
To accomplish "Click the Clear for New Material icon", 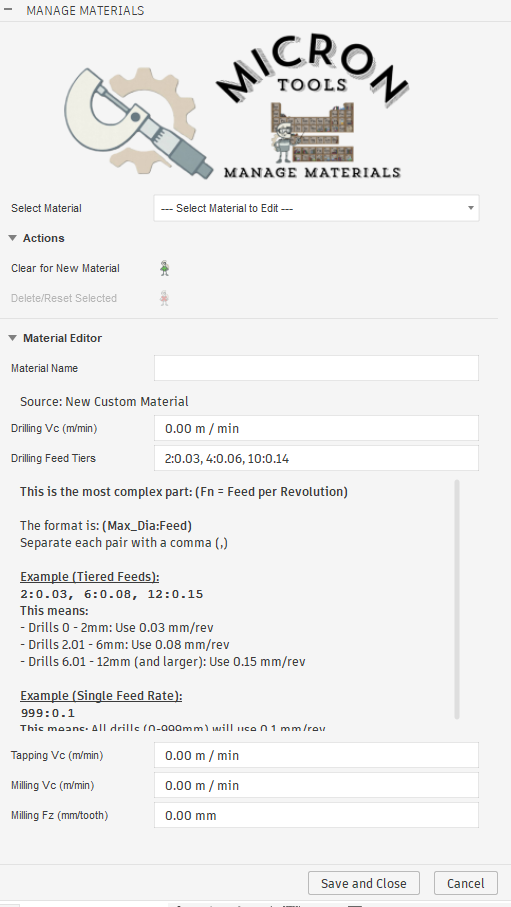I will coord(165,268).
